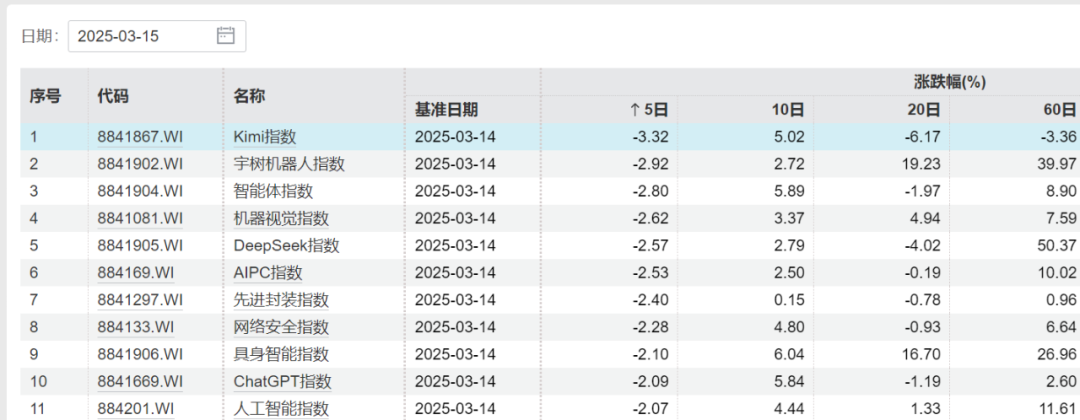Select the 60日 value 39.97
1080x420 pixels.
[x=1059, y=165]
